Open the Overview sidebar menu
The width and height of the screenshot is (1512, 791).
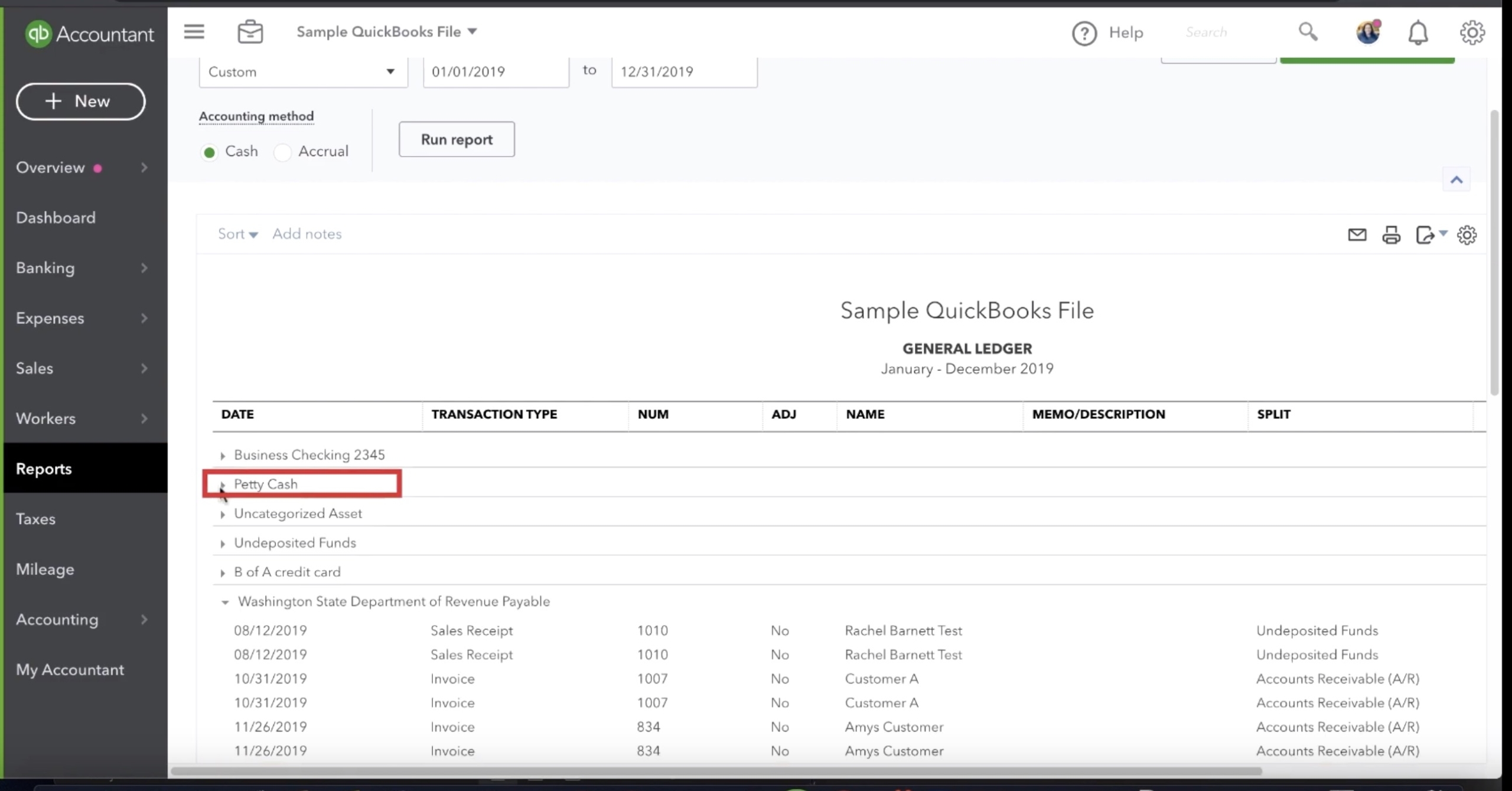[x=85, y=168]
